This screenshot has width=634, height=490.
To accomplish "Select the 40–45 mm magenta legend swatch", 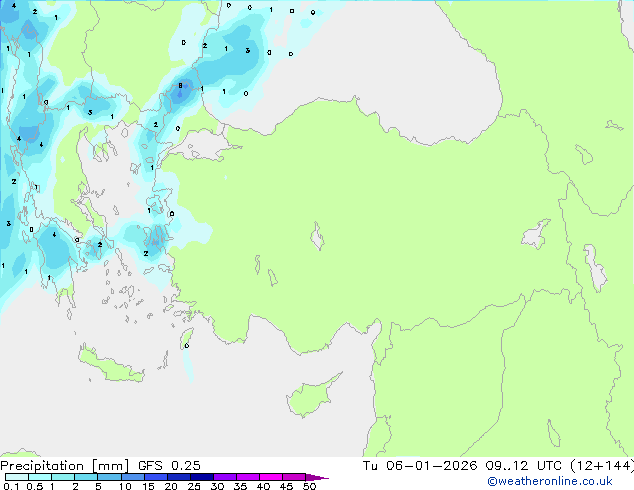I will 271,477.
